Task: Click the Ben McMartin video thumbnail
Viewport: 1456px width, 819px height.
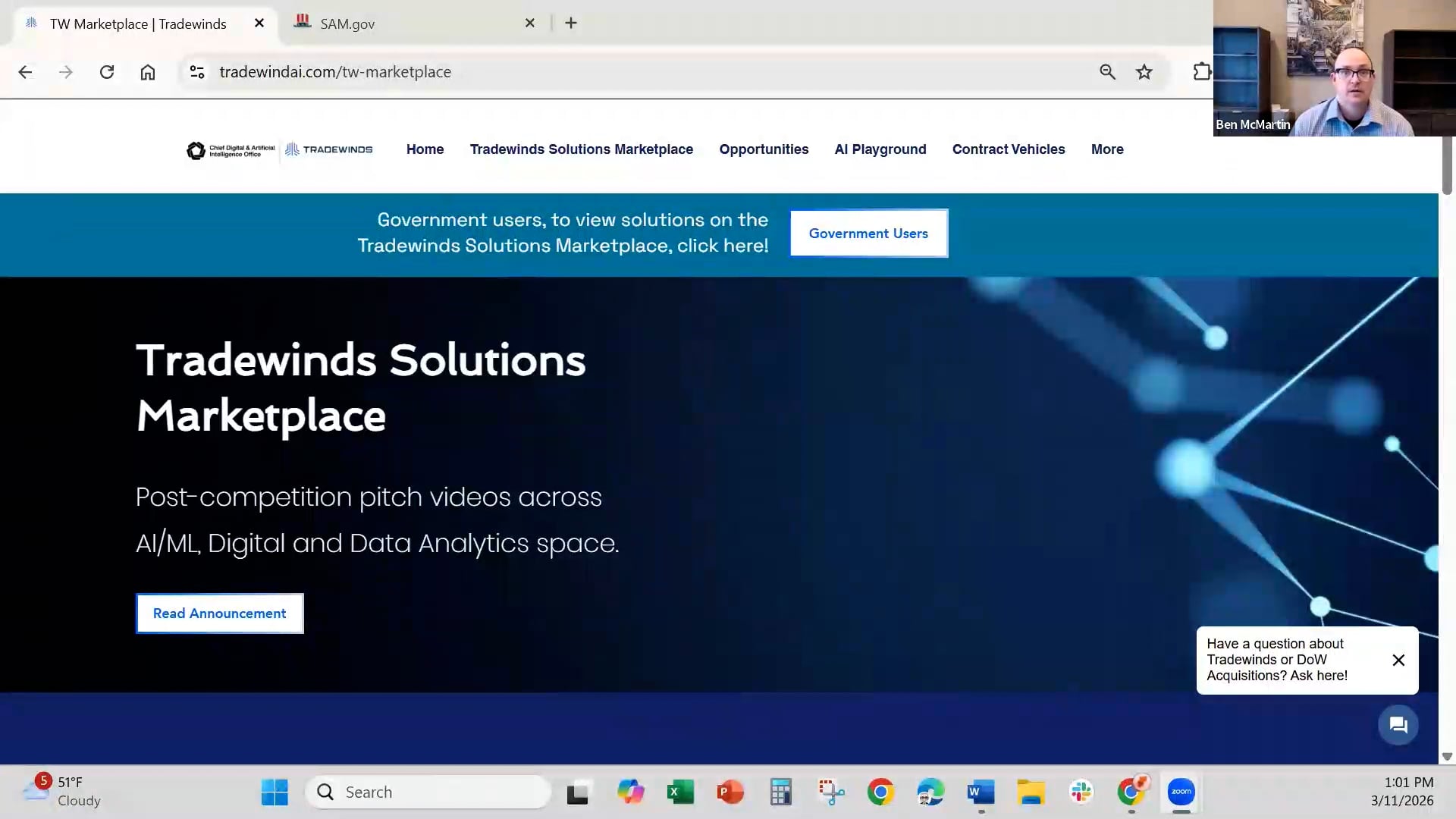Action: [x=1335, y=68]
